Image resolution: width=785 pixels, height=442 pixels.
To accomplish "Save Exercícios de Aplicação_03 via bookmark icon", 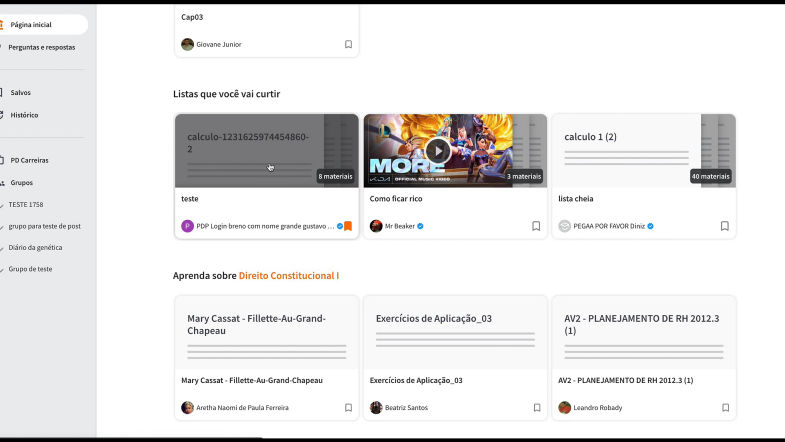I will (536, 408).
